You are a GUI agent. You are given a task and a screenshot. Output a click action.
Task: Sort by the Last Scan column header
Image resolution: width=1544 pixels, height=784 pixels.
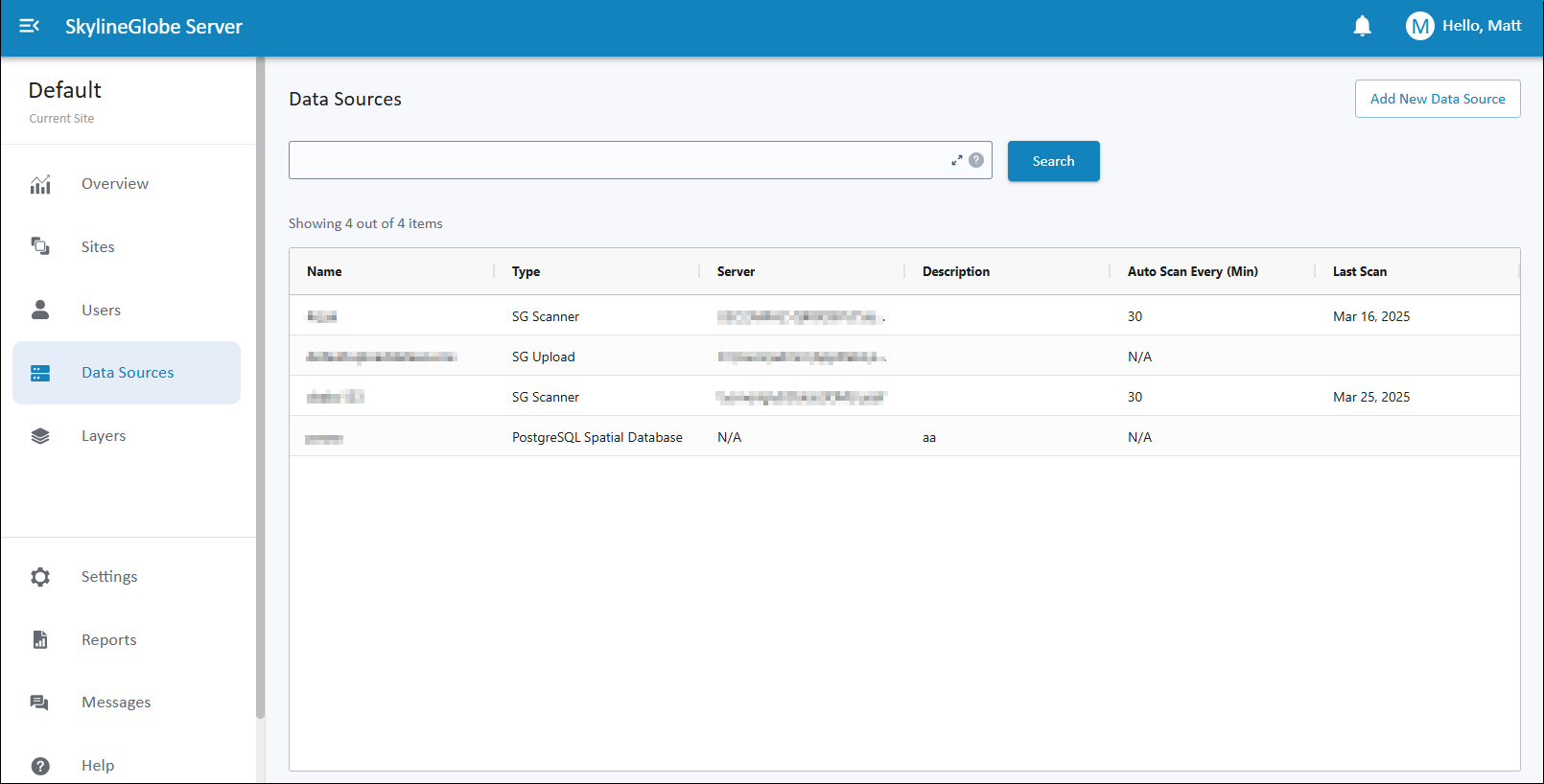[1359, 271]
